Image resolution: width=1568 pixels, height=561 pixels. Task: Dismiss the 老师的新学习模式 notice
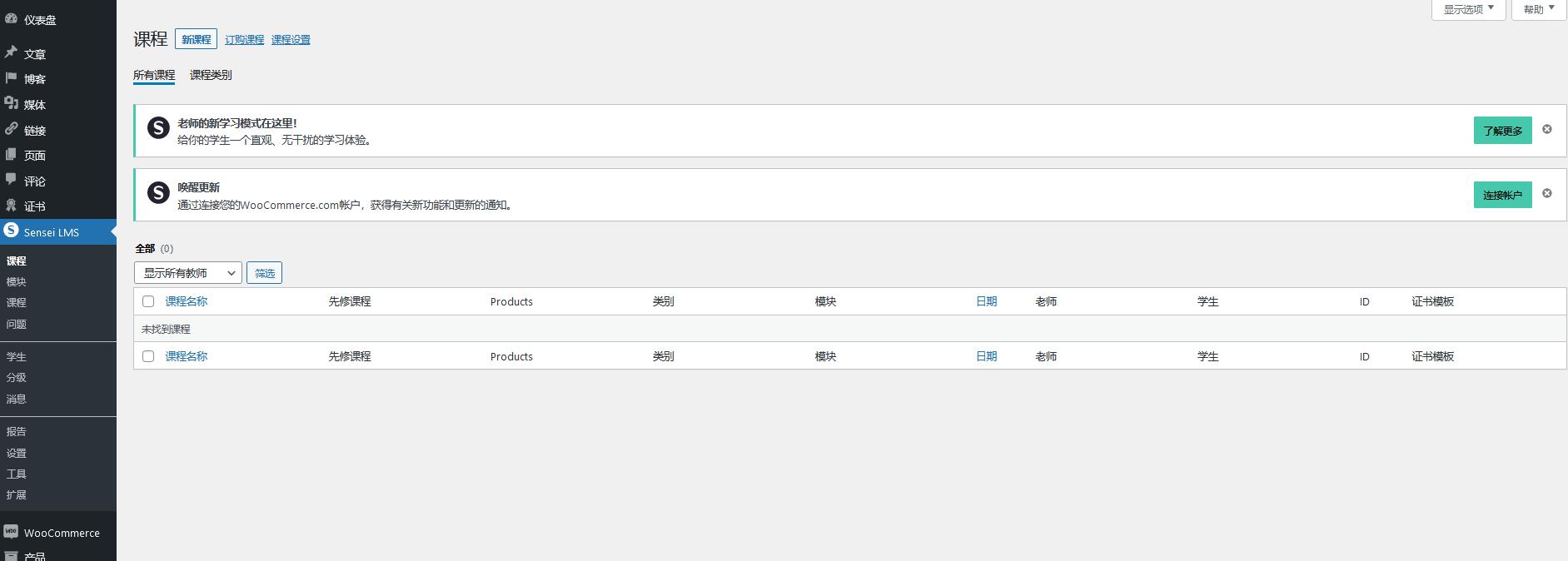[1547, 129]
